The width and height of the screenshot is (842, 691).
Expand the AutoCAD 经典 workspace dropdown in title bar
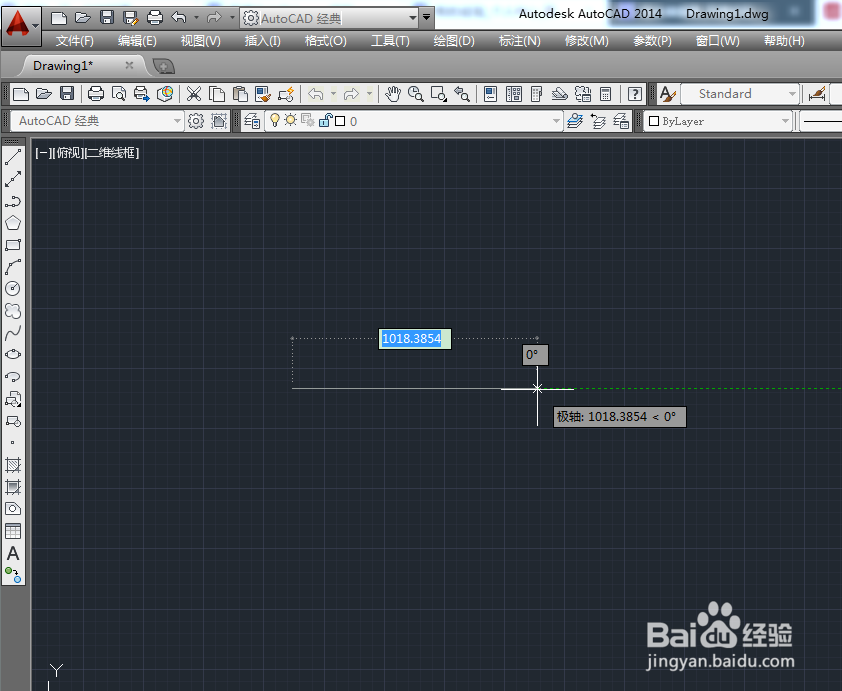click(412, 18)
